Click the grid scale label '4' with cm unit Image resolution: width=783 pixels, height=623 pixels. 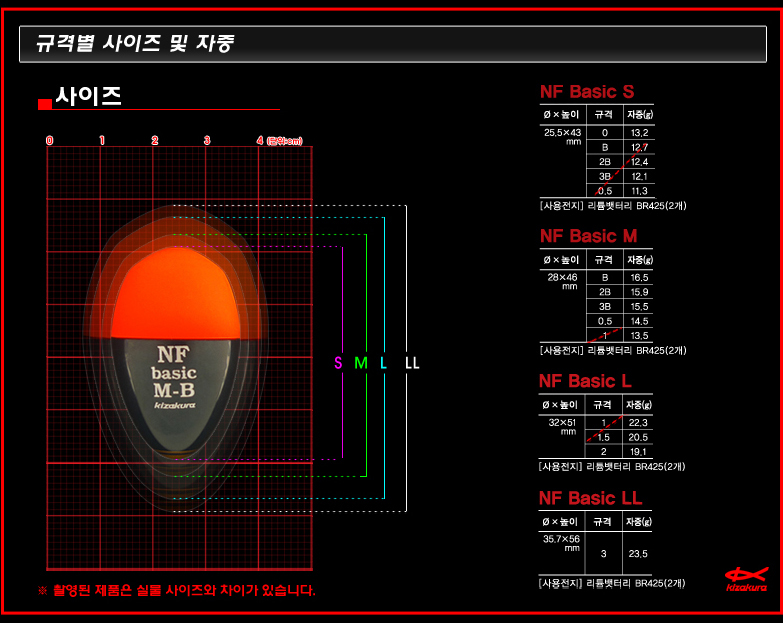pos(279,140)
